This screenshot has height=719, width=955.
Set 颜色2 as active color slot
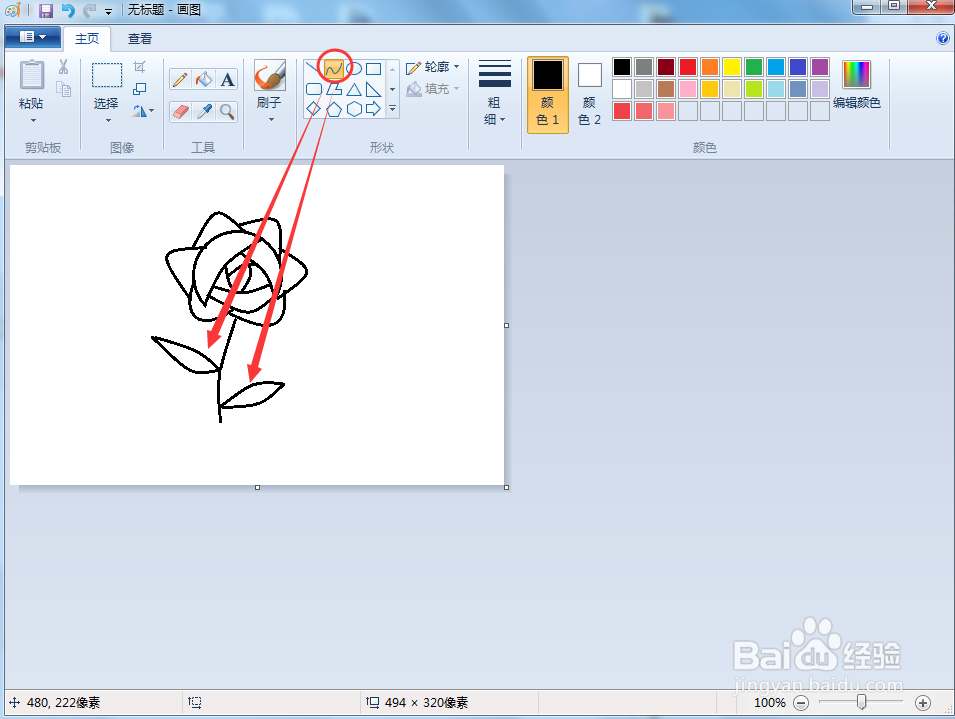[588, 94]
